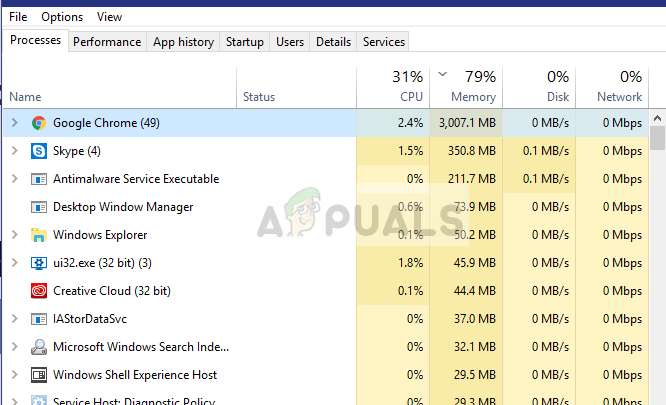
Task: Select the Google Chrome (49) row name
Action: click(x=106, y=123)
